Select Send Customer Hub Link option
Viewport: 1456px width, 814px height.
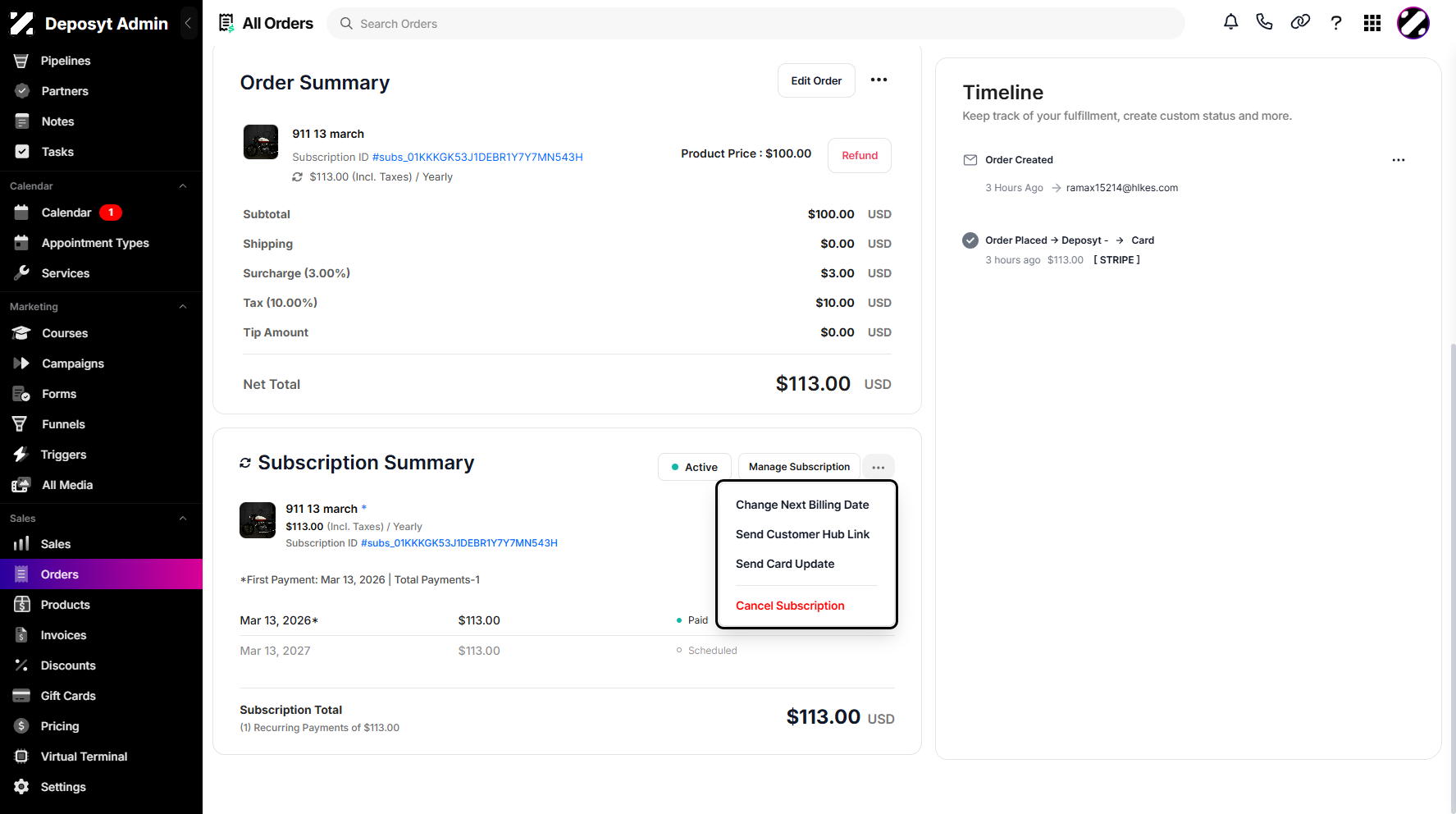[802, 534]
